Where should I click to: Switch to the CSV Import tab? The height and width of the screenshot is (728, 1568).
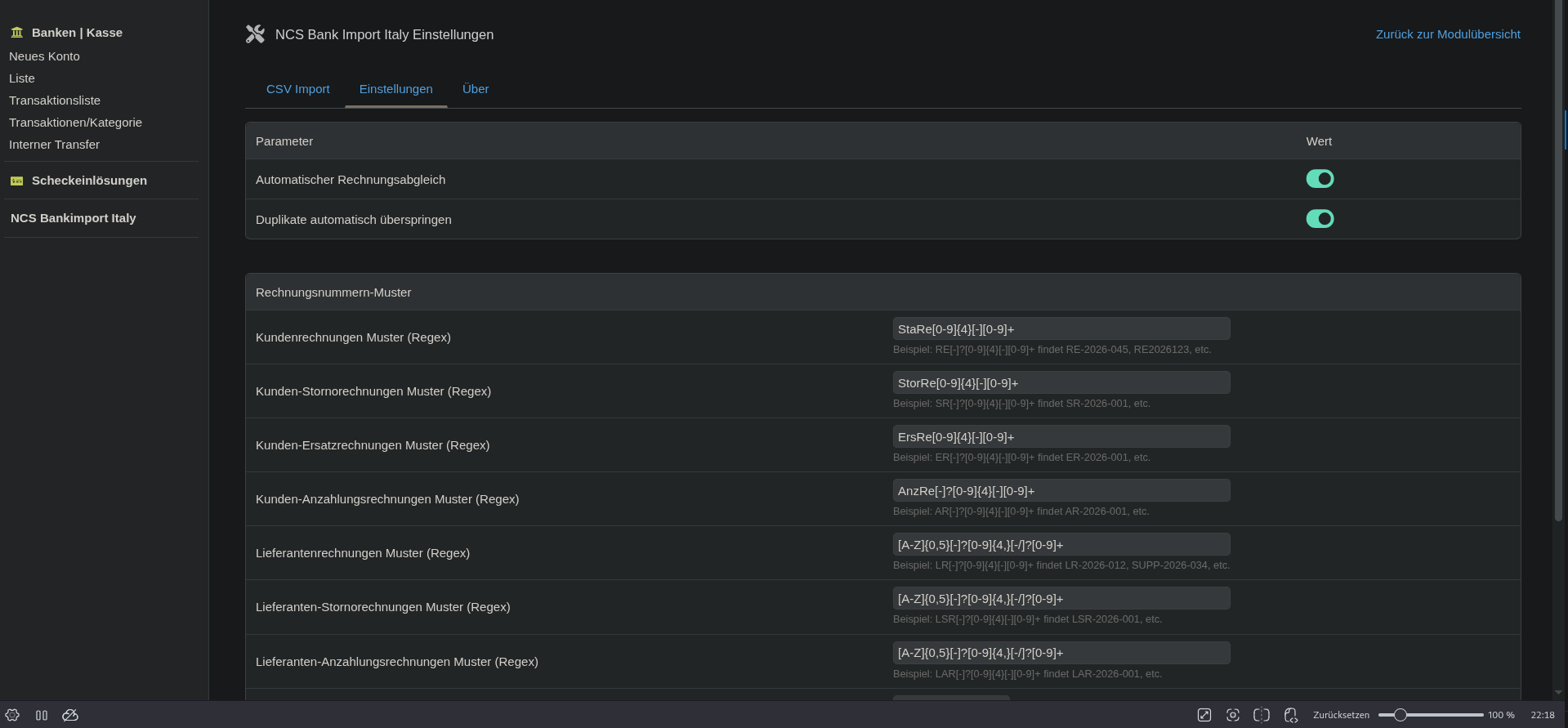pyautogui.click(x=297, y=89)
